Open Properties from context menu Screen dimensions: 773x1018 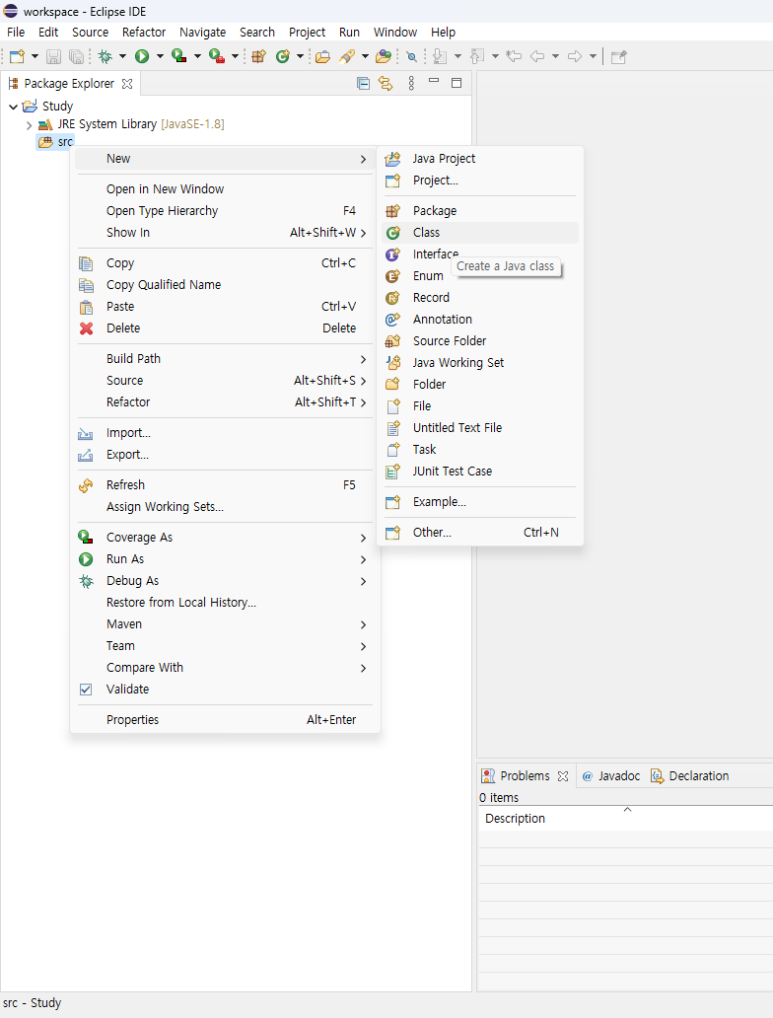[224, 720]
